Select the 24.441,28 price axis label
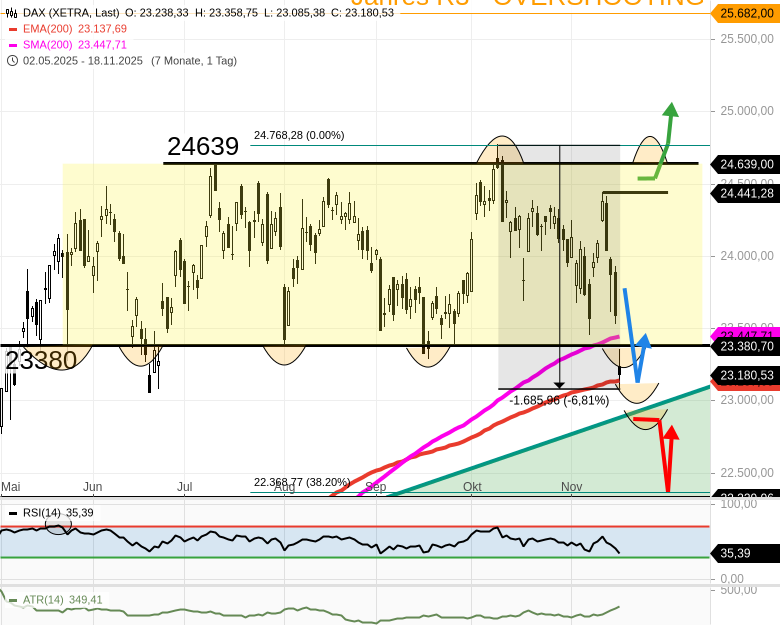 click(746, 193)
